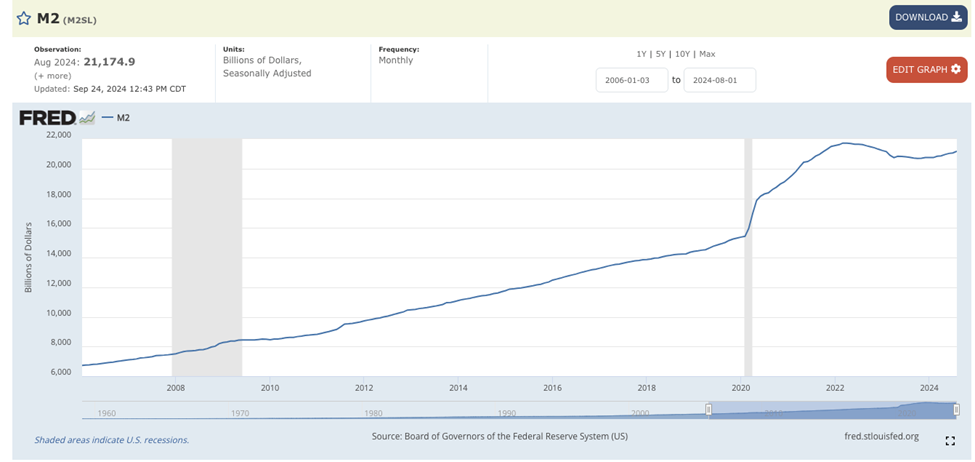Click the star icon beside M2 title
975x462 pixels.
(23, 18)
